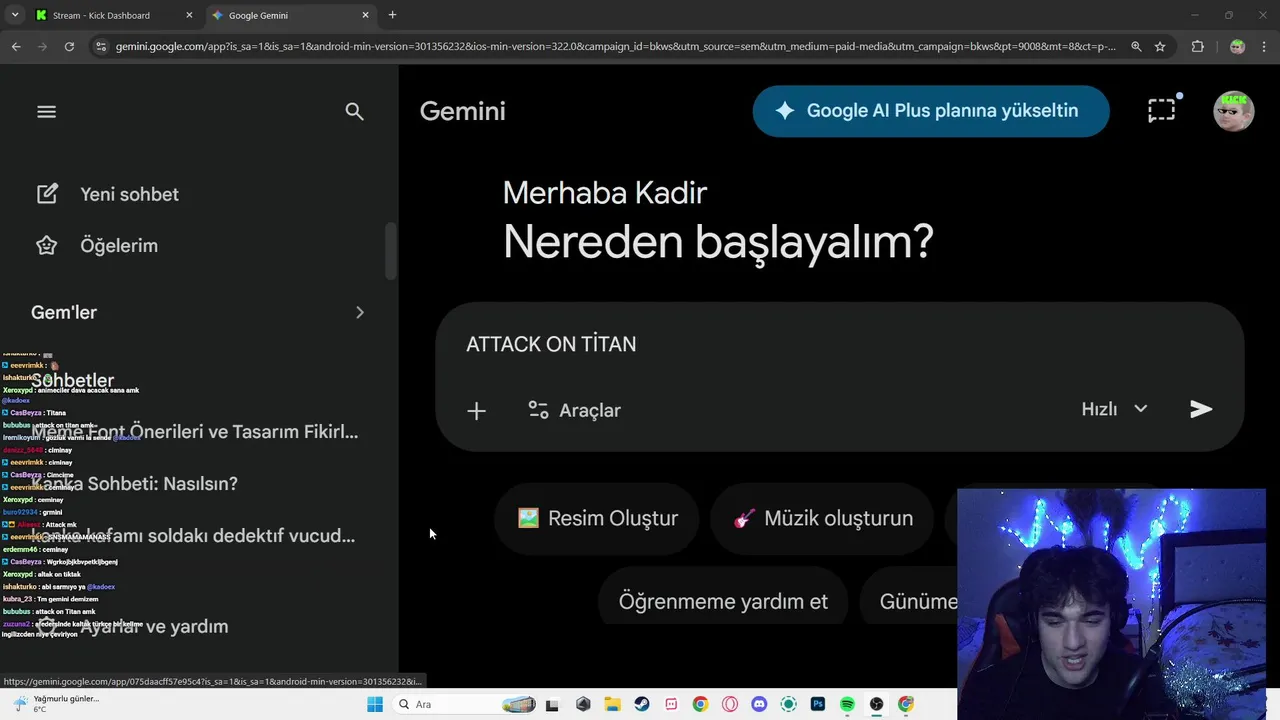Open chat 'Meme Font Önerileri ve Tasarım Fikirl...'
This screenshot has width=1280, height=720.
pos(194,432)
